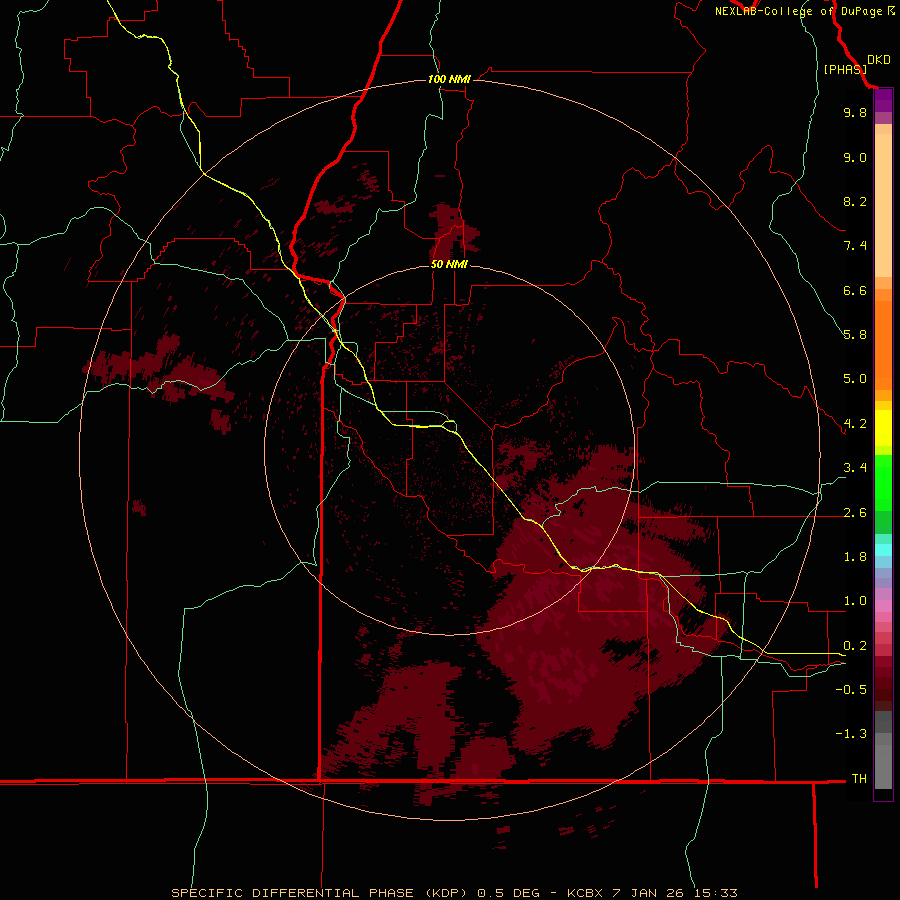Click the cyan segment of the color bar
Image resolution: width=900 pixels, height=900 pixels.
pyautogui.click(x=883, y=550)
